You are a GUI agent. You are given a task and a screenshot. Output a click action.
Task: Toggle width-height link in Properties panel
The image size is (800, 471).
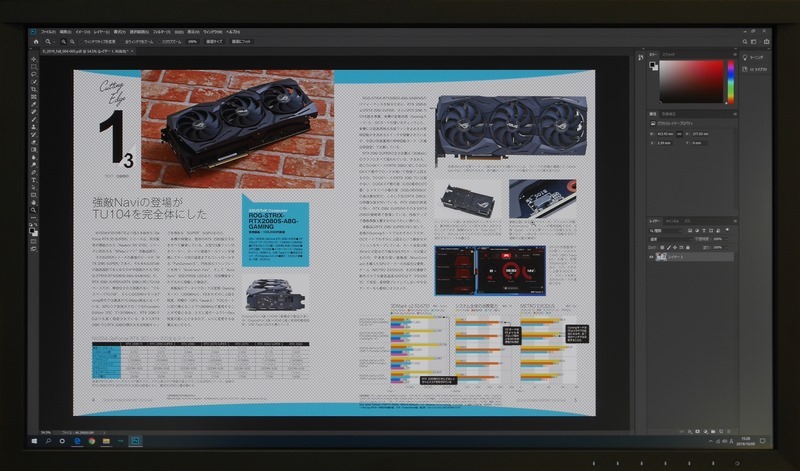click(x=679, y=134)
